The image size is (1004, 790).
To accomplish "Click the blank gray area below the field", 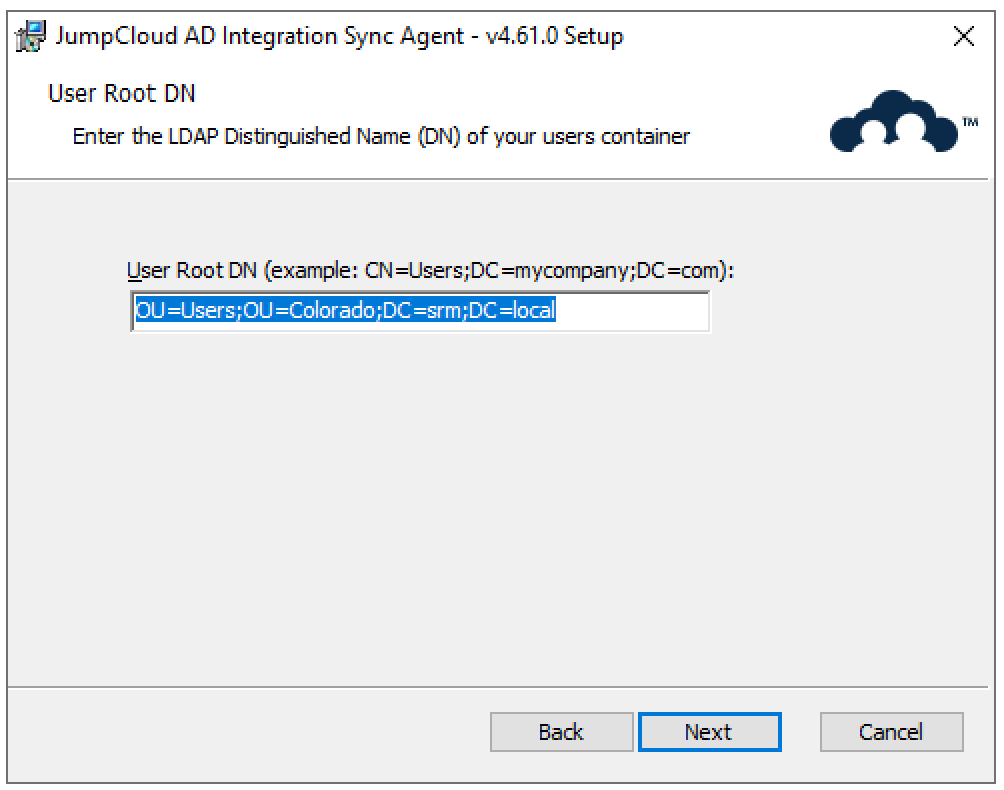I will (500, 500).
